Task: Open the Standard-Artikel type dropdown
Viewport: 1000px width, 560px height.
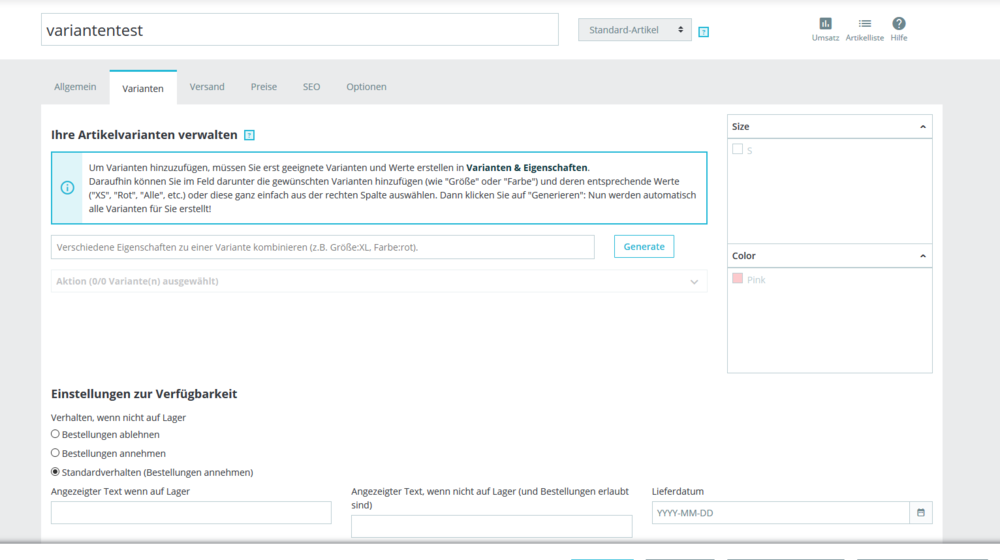Action: pos(635,30)
